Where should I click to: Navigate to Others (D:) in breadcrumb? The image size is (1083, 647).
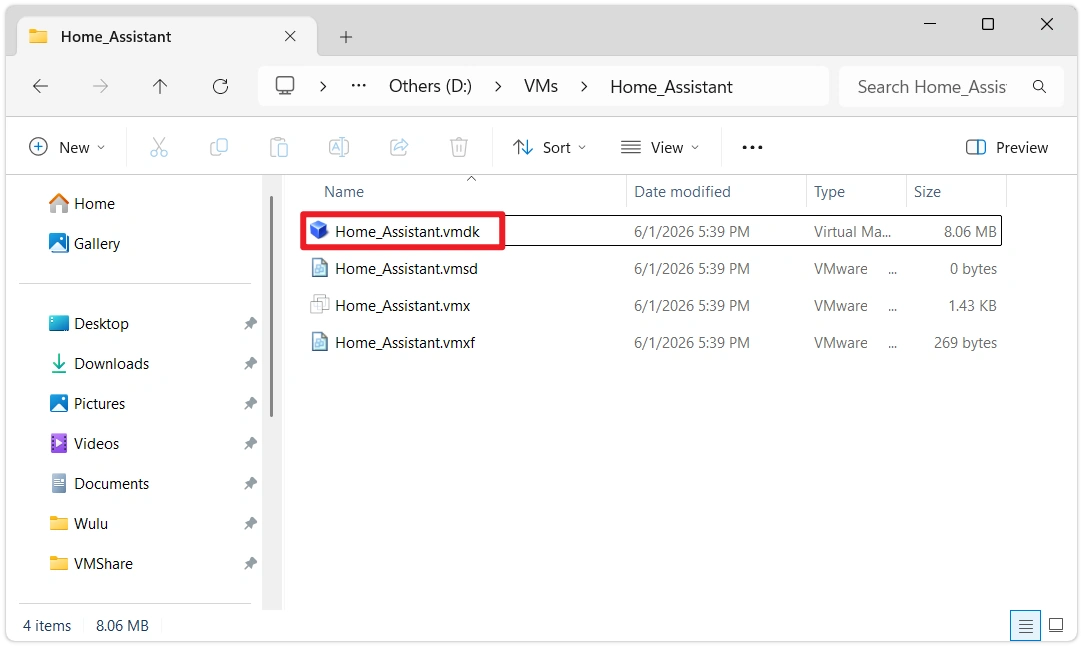tap(430, 86)
